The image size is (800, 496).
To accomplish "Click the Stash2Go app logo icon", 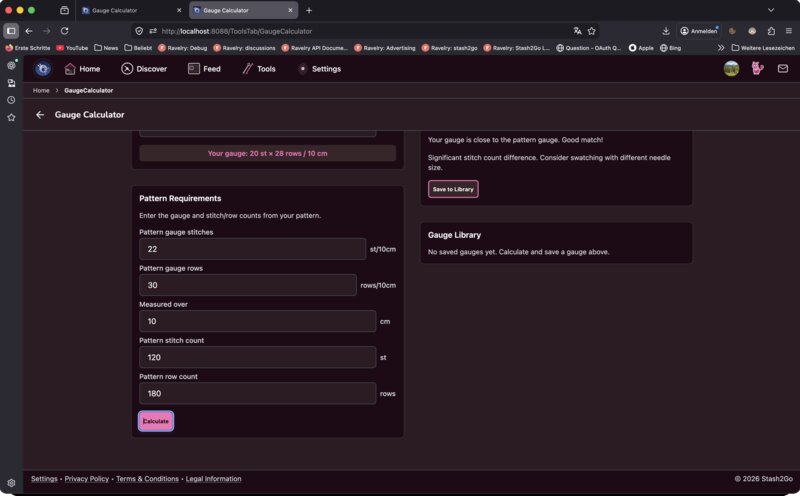I will tap(43, 69).
